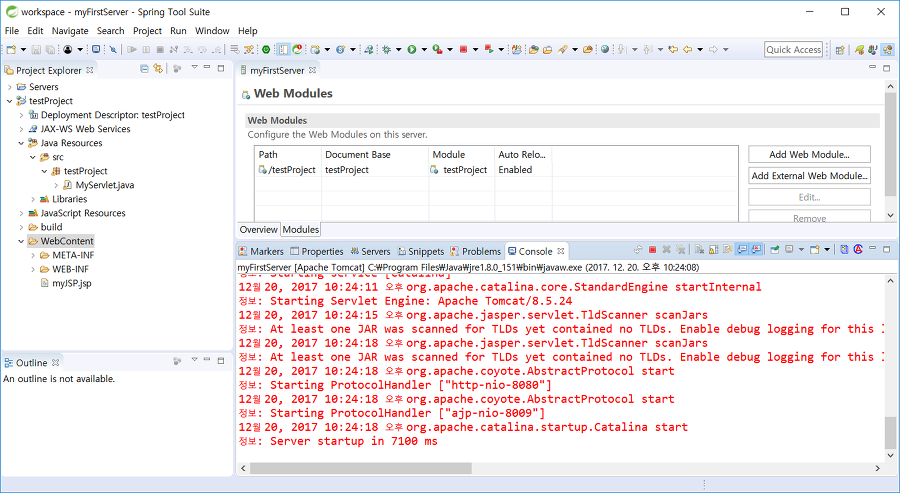
Task: Expand the META-INF folder
Action: tap(33, 255)
